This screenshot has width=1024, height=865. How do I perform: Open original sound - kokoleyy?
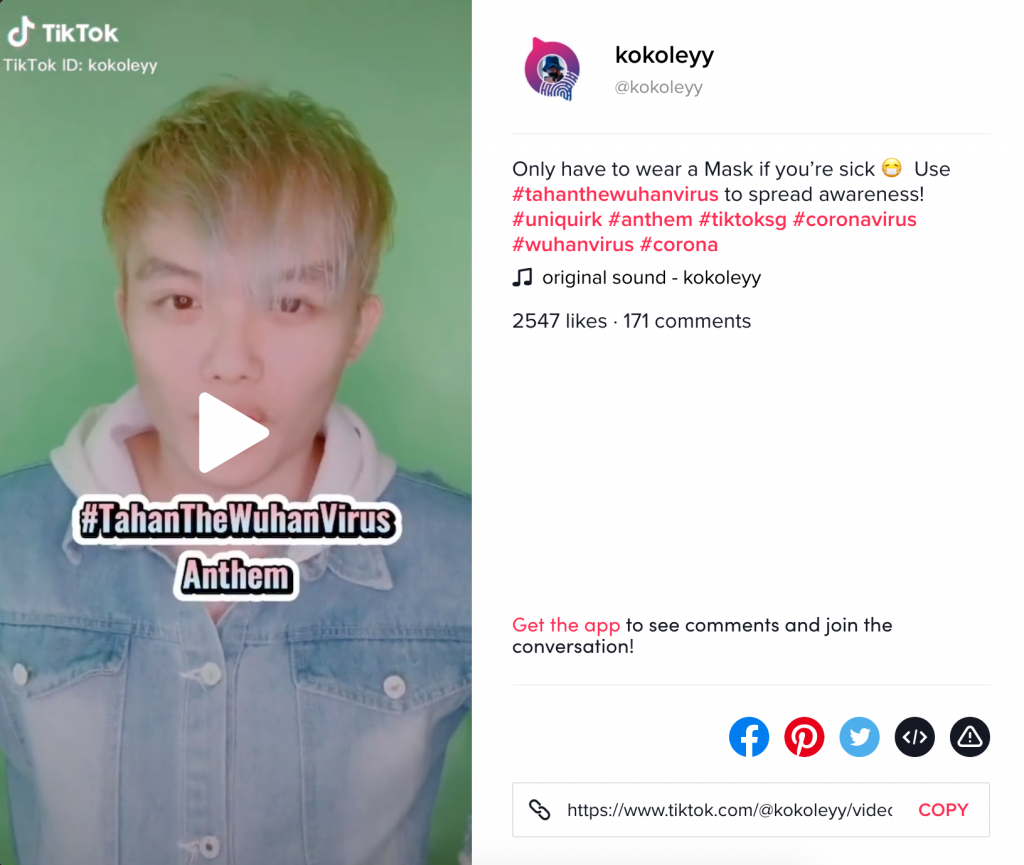(x=652, y=277)
